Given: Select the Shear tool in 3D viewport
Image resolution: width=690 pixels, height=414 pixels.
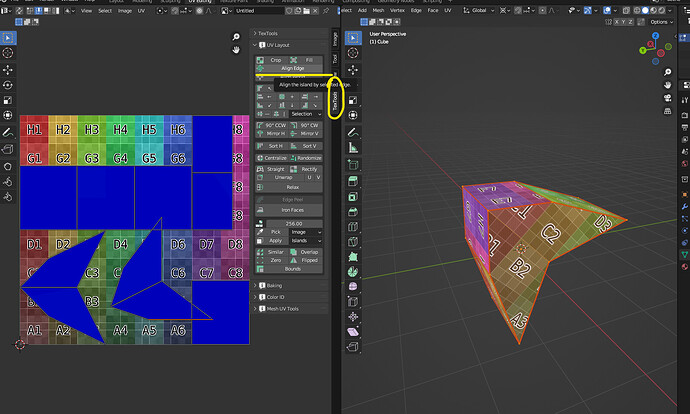Looking at the screenshot, I should [x=353, y=332].
